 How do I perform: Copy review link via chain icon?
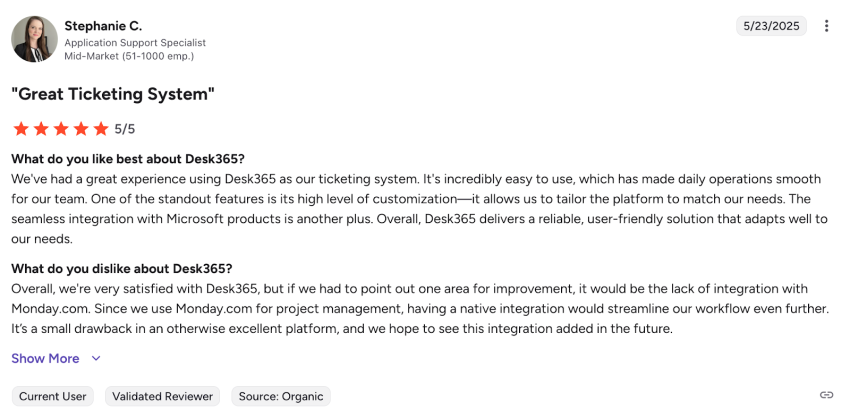[x=826, y=395]
